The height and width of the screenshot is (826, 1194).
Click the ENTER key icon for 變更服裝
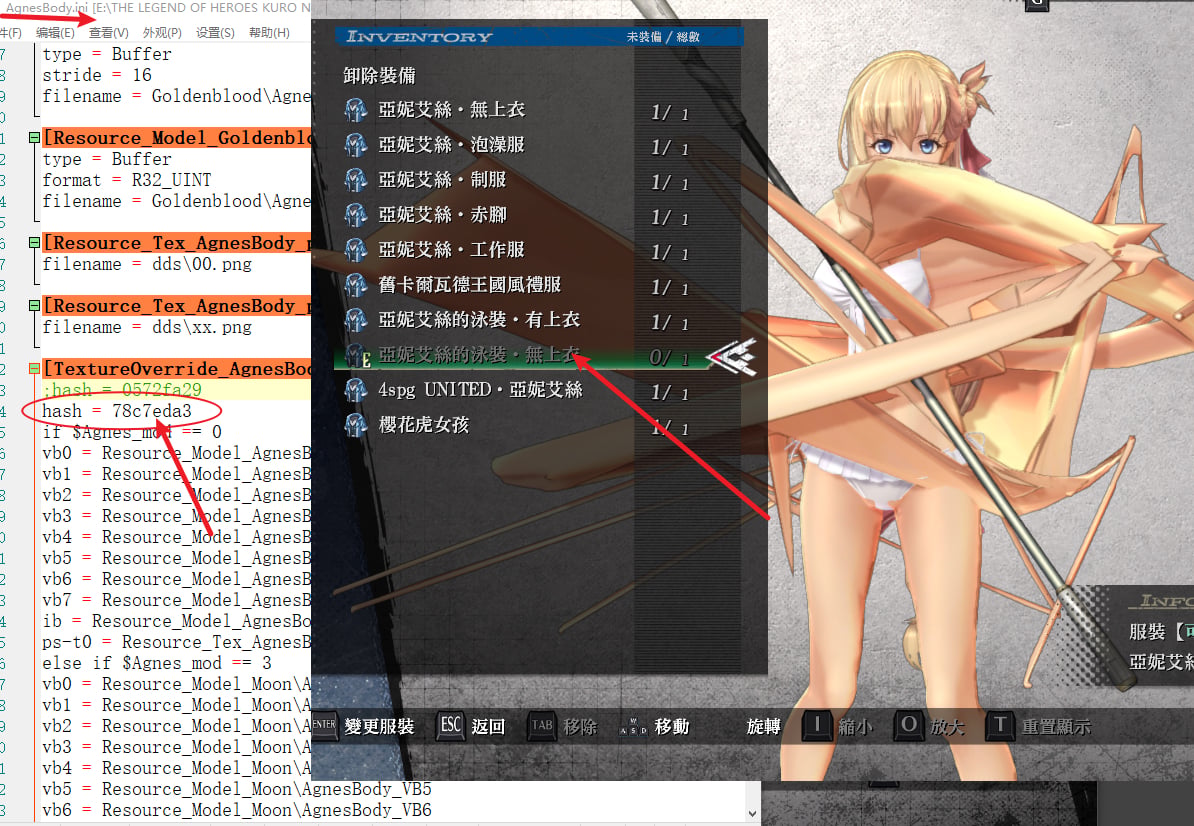pos(324,726)
